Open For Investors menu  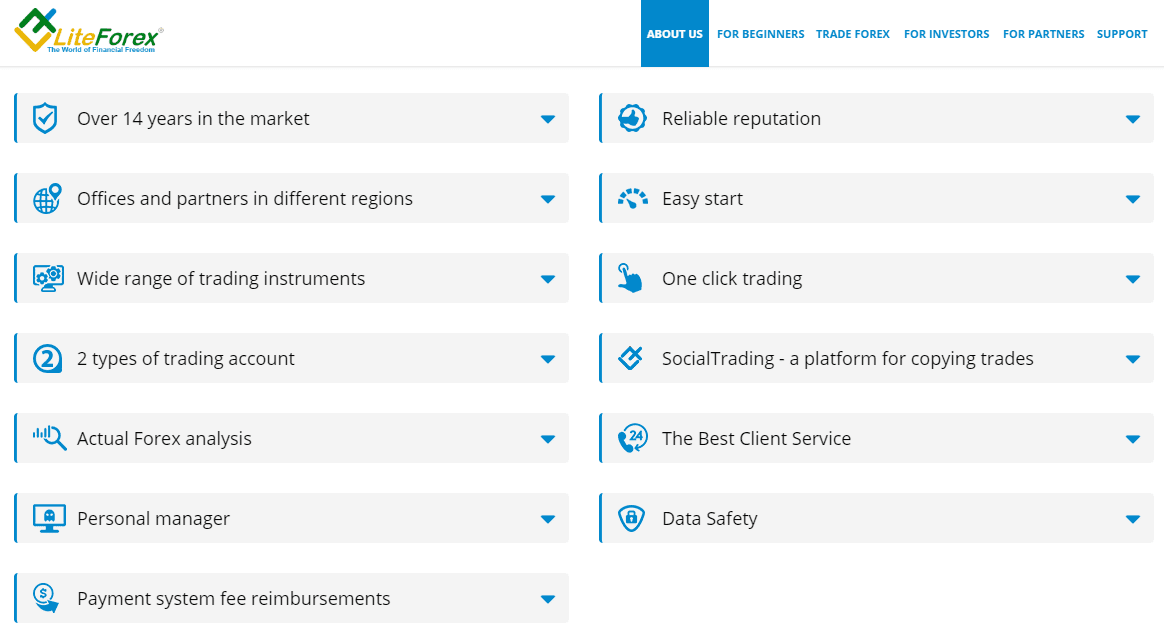coord(946,34)
